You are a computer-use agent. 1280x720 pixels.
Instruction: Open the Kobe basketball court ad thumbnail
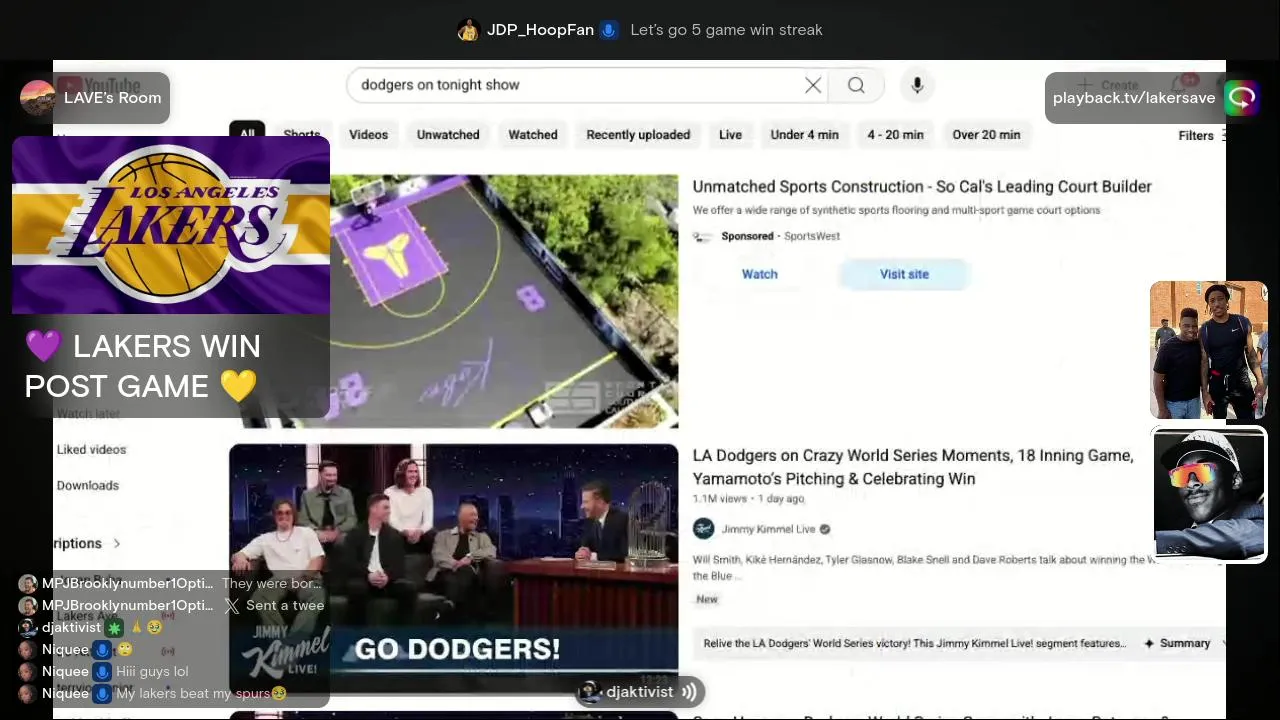click(504, 301)
